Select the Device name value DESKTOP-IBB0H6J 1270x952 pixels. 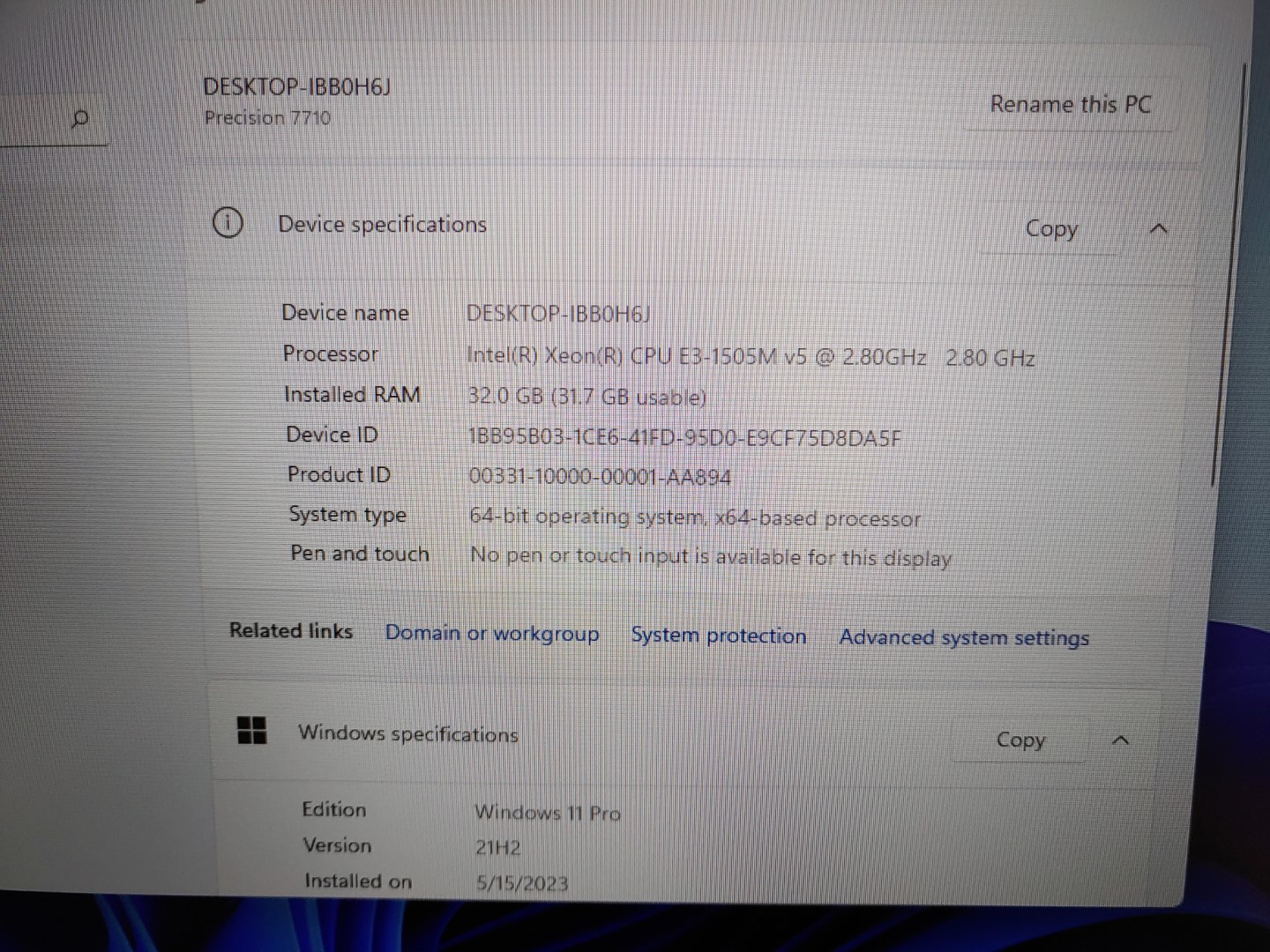558,315
